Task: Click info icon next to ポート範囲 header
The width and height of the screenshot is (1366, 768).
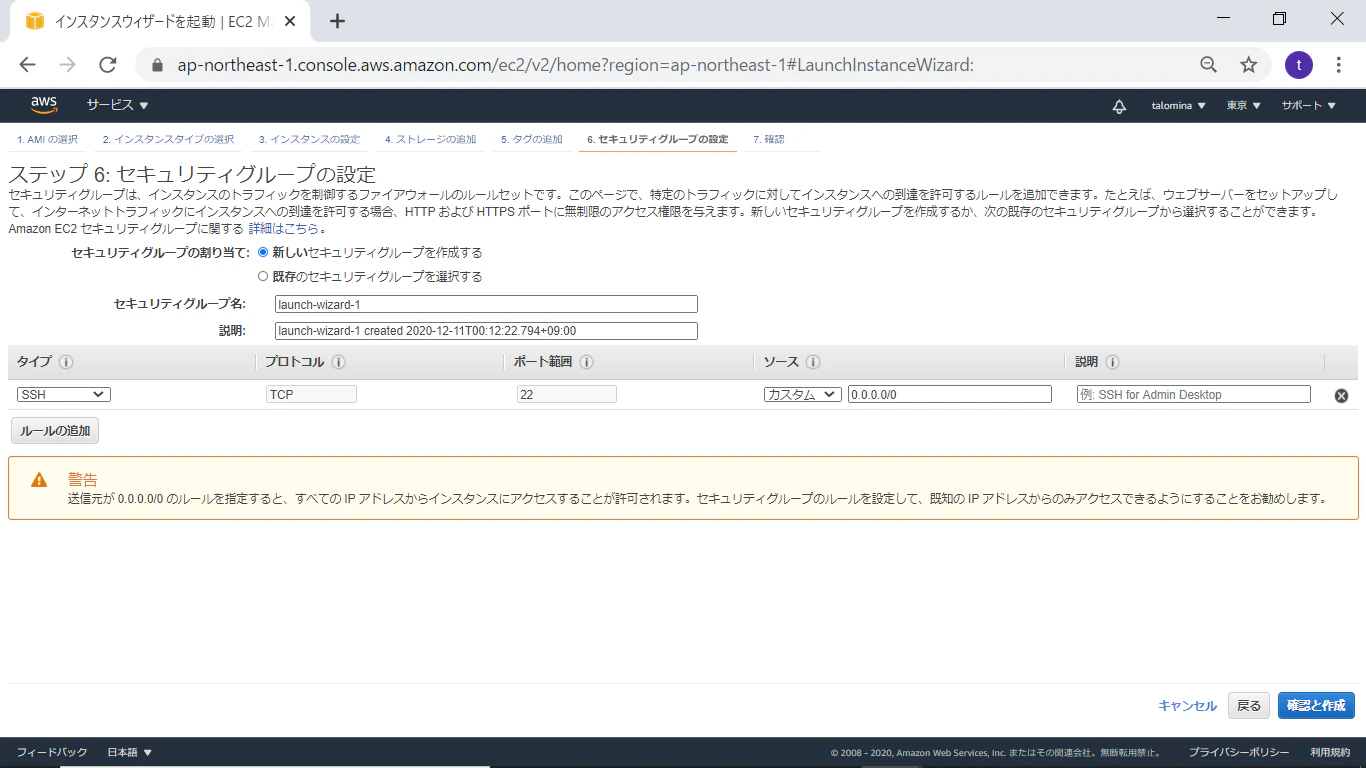Action: pos(586,362)
